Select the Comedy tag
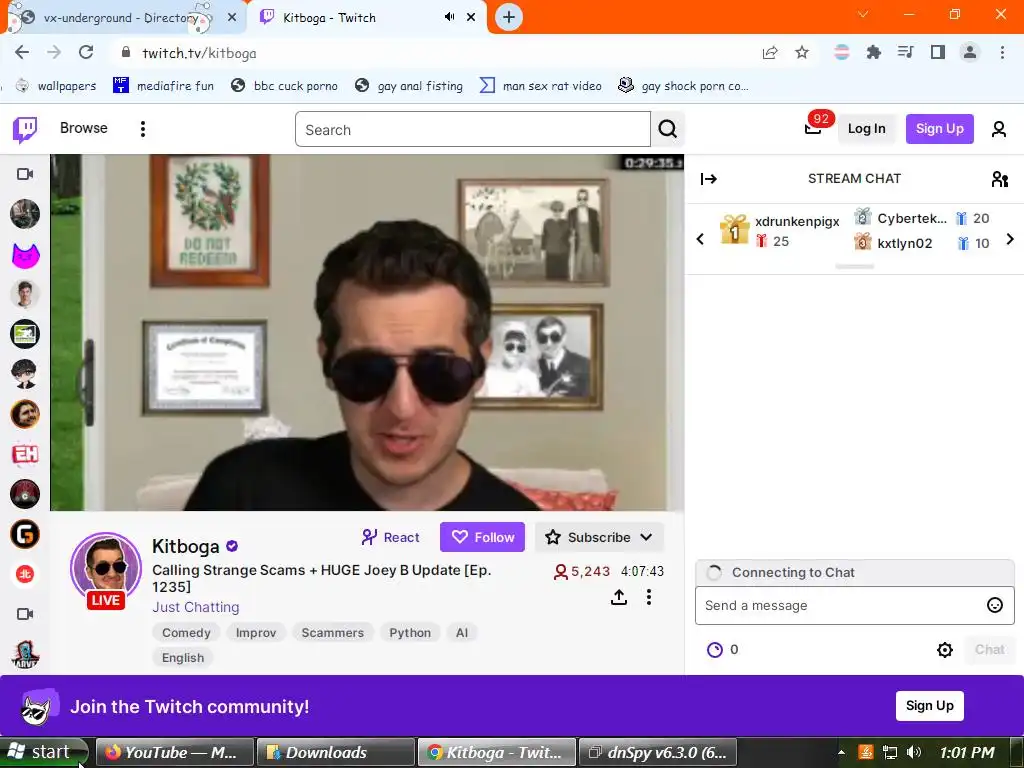The width and height of the screenshot is (1024, 768). tap(186, 632)
